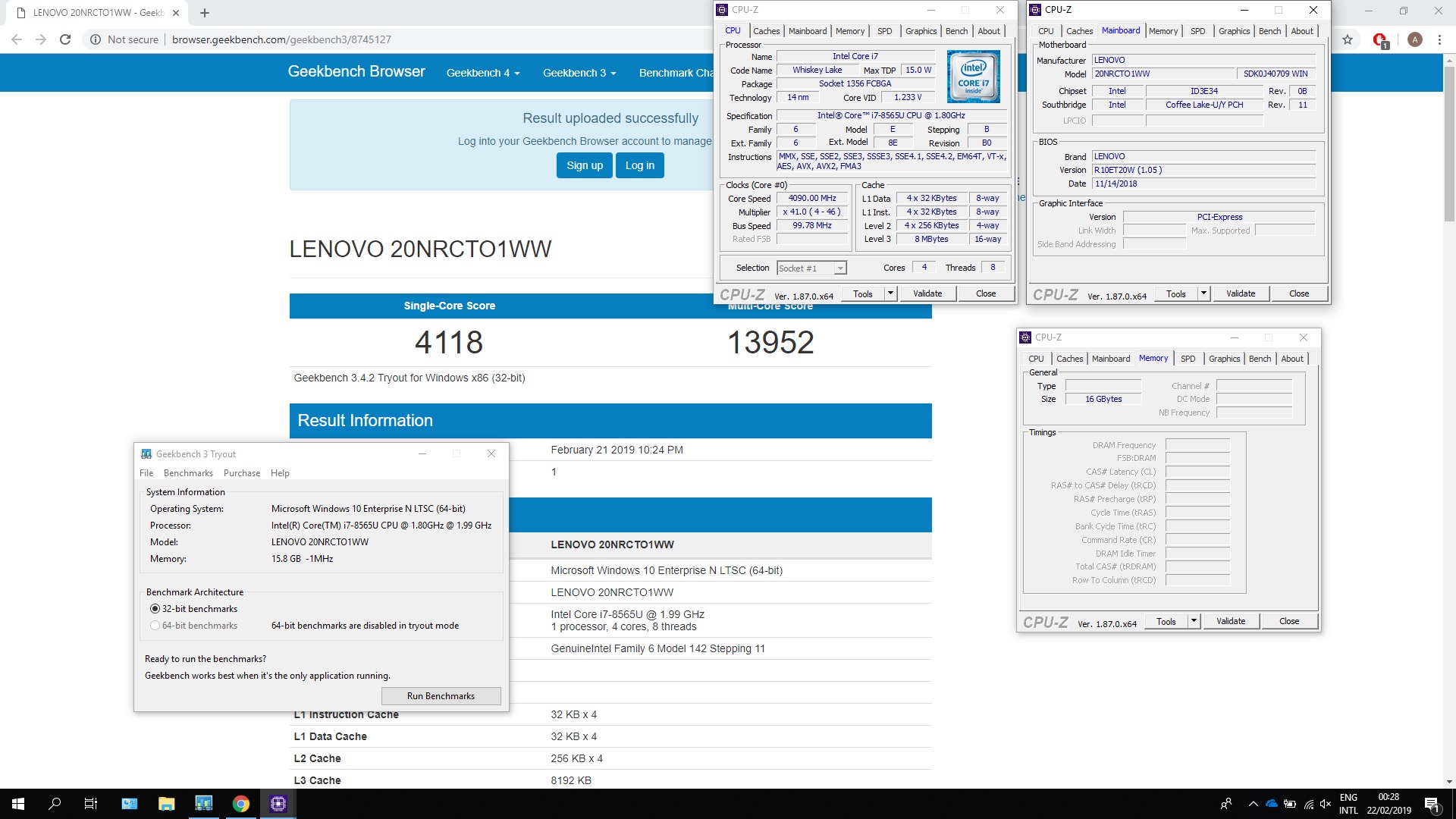This screenshot has width=1456, height=819.
Task: Click the page scrollbar down arrow
Action: tap(1449, 782)
